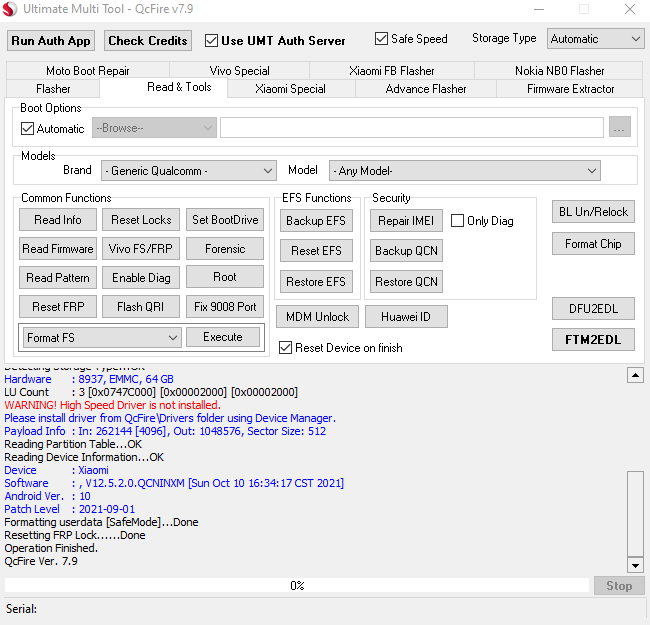The height and width of the screenshot is (625, 650).
Task: Open the Format FS operation dropdown
Action: (x=102, y=337)
